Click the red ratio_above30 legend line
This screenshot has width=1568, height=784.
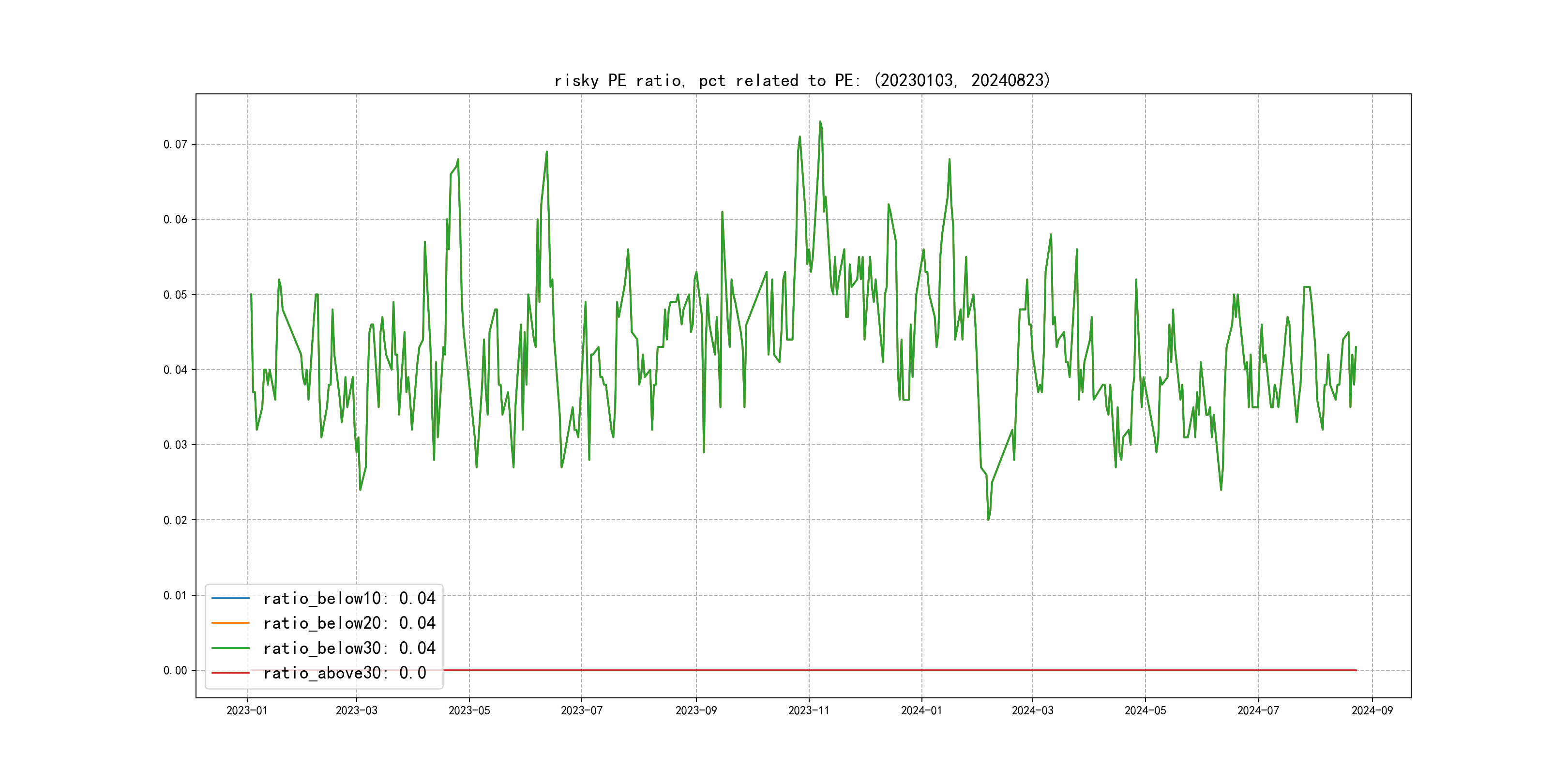tap(230, 673)
